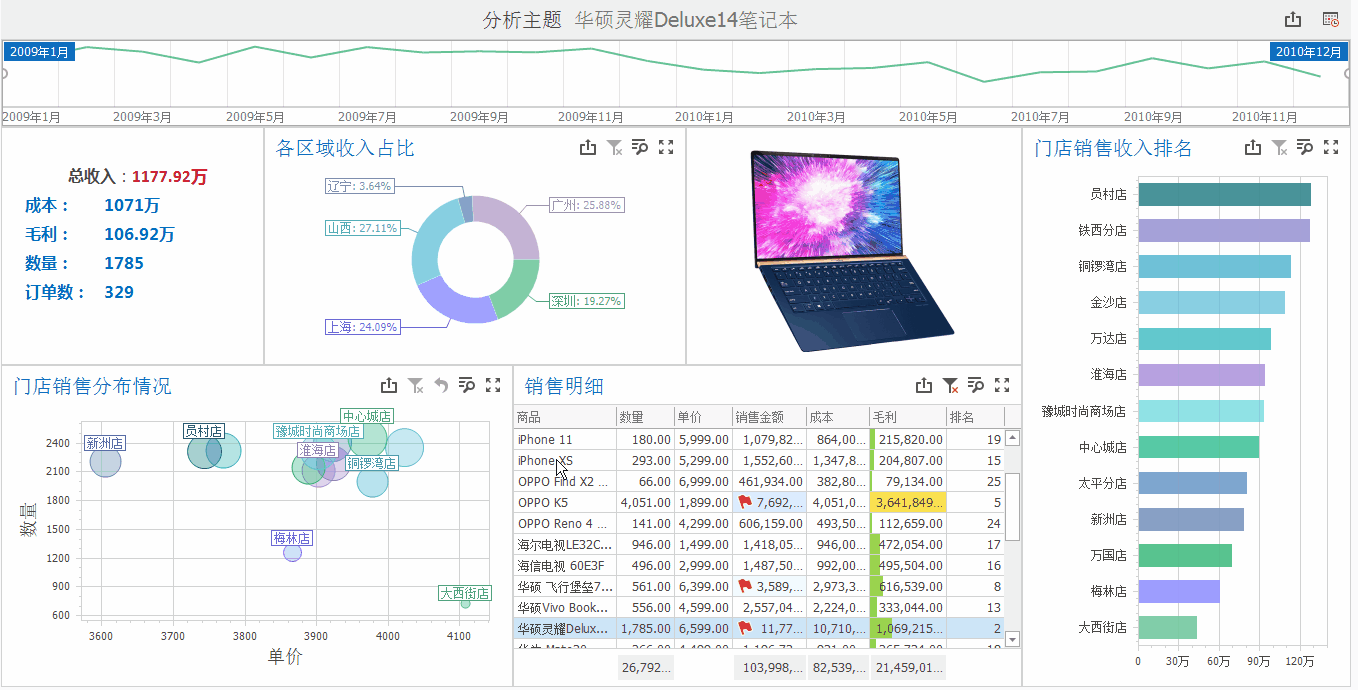The image size is (1358, 690).
Task: Click export icon at dashboard top-right
Action: 1293,20
